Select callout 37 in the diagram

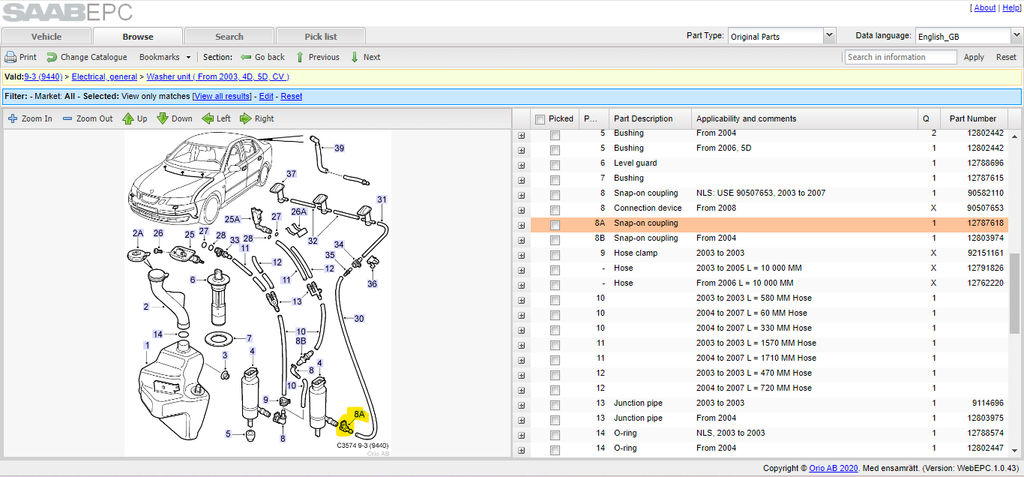[x=291, y=174]
